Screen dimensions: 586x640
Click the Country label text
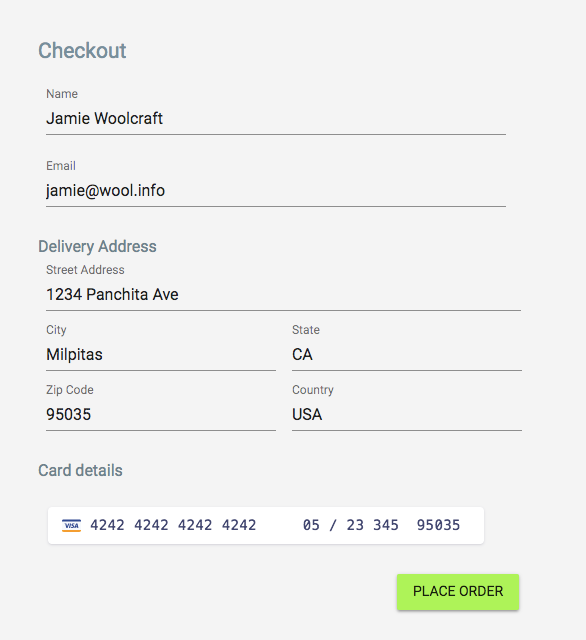pos(313,390)
